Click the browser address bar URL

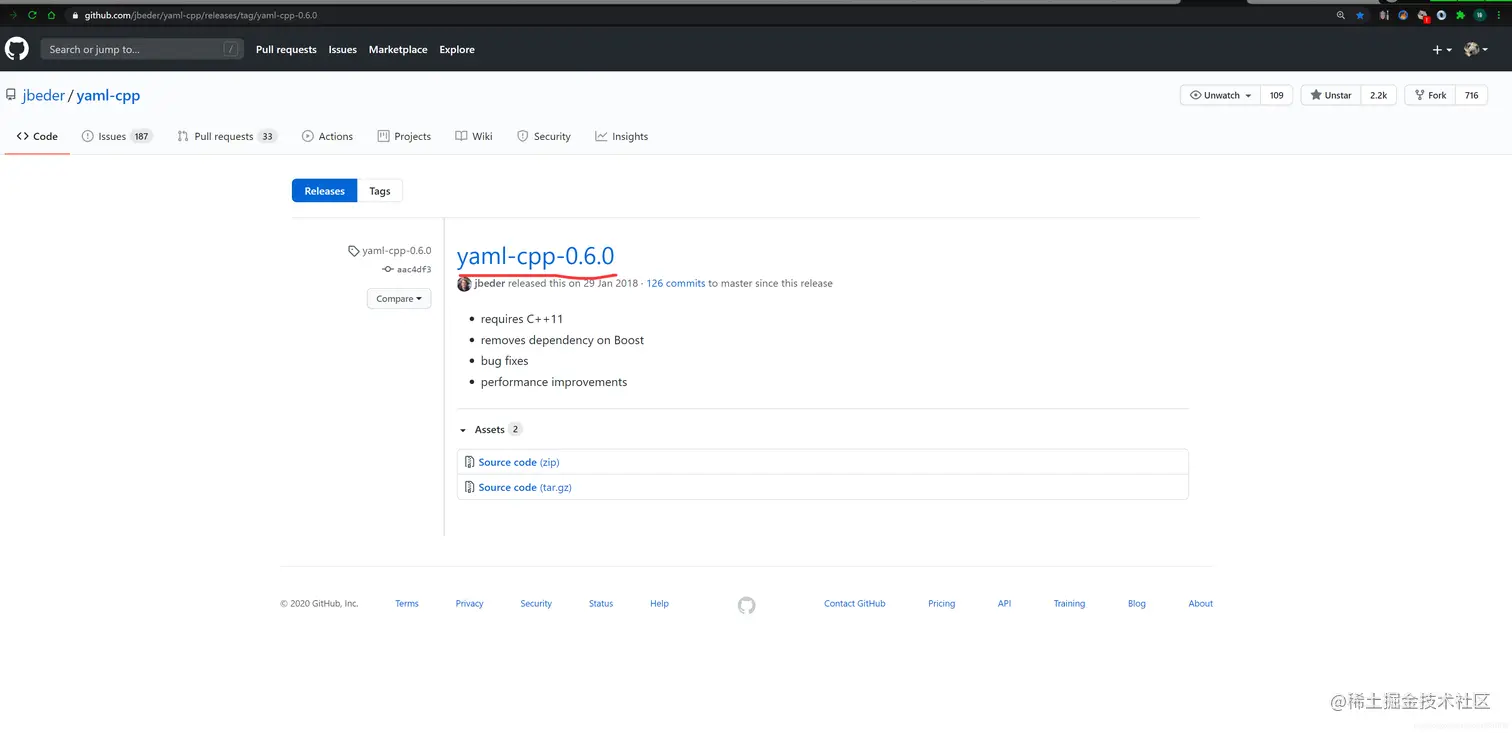(x=201, y=15)
